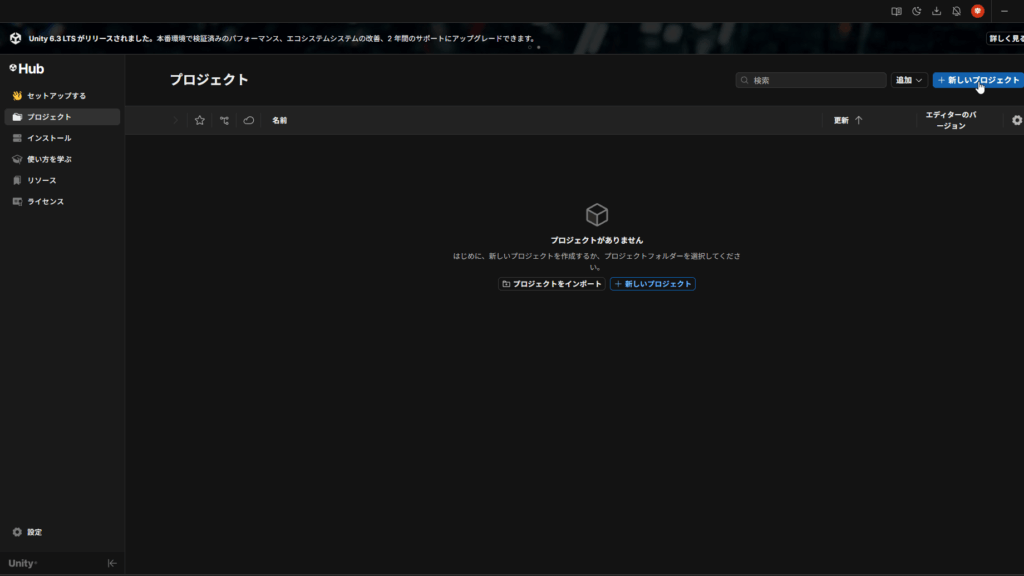Click the red user account avatar
Screen dimensions: 1024x576
pyautogui.click(x=977, y=11)
